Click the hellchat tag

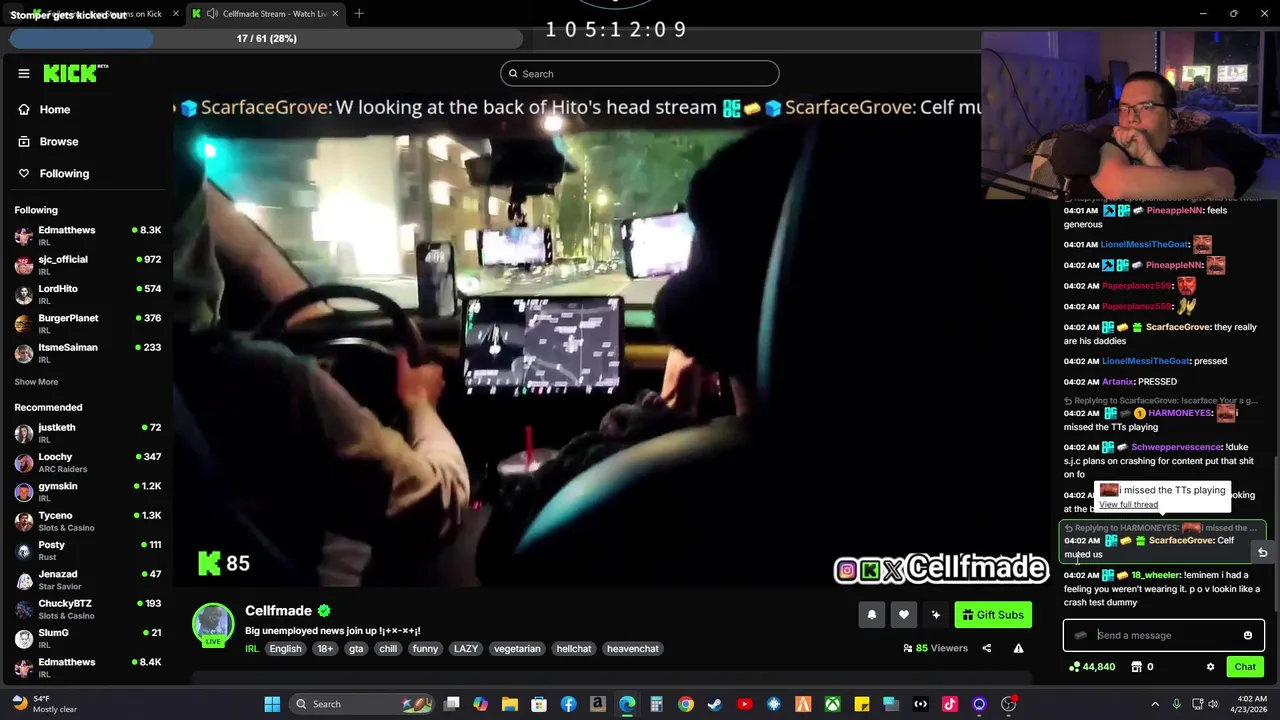point(574,649)
